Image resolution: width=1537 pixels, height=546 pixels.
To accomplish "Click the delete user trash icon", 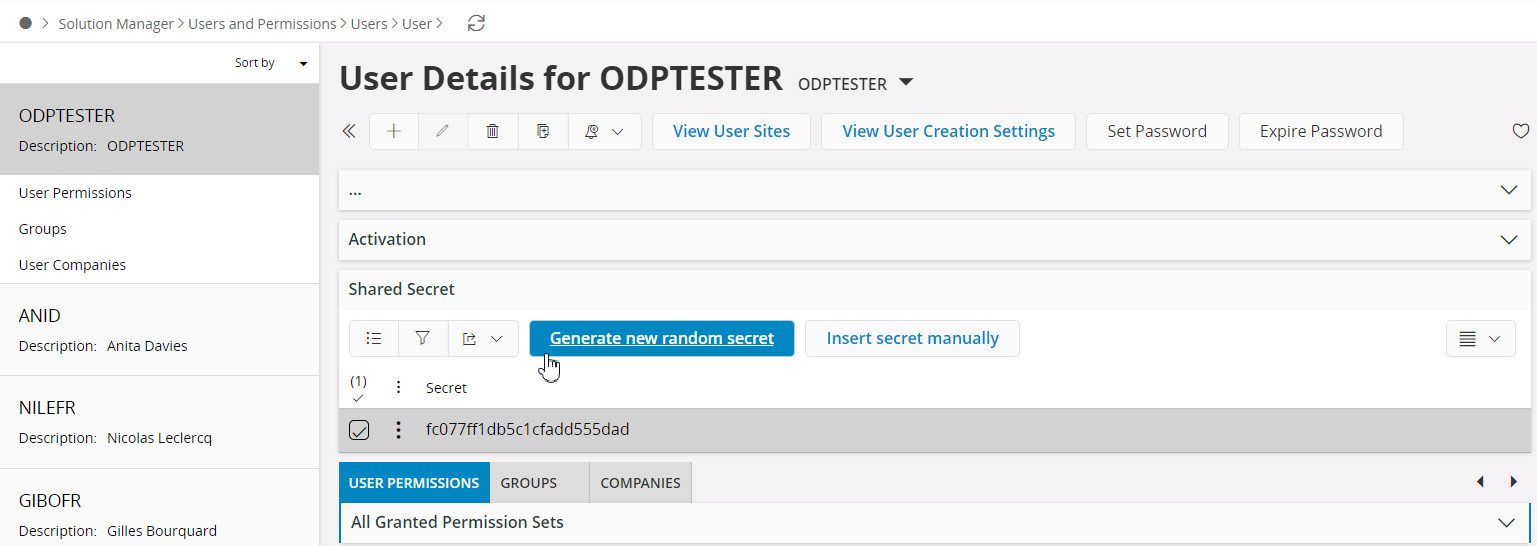I will click(x=492, y=131).
